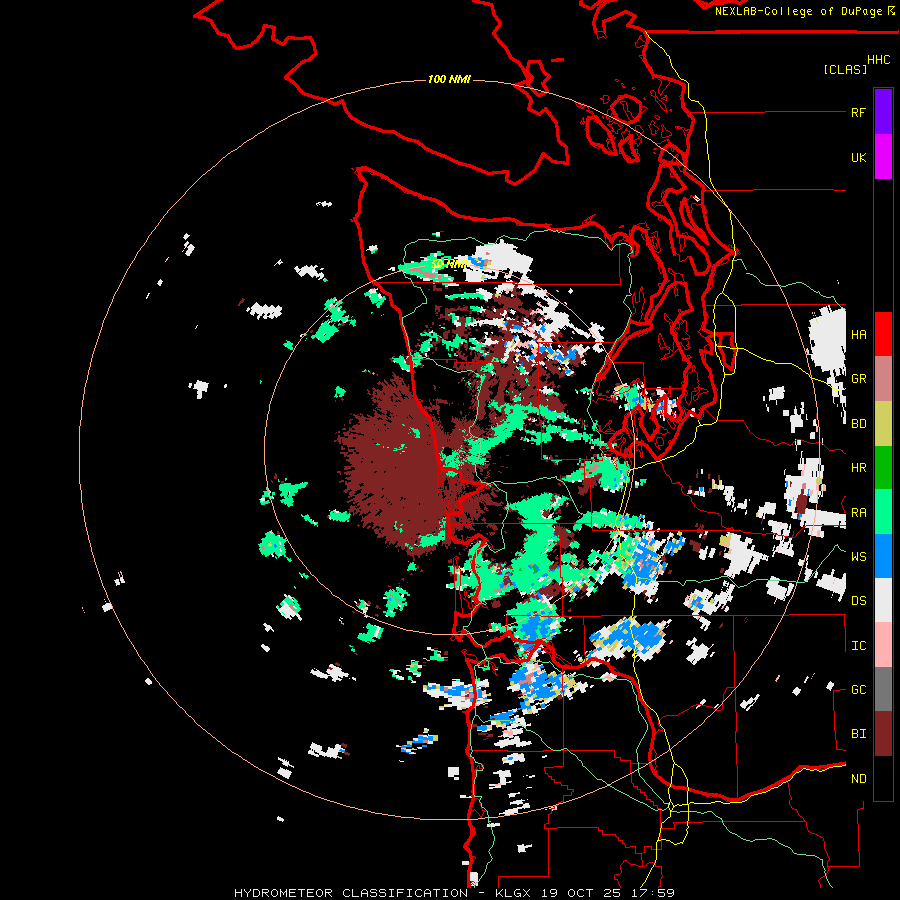
Task: Click the magenta UK legend color swatch
Action: [x=883, y=157]
